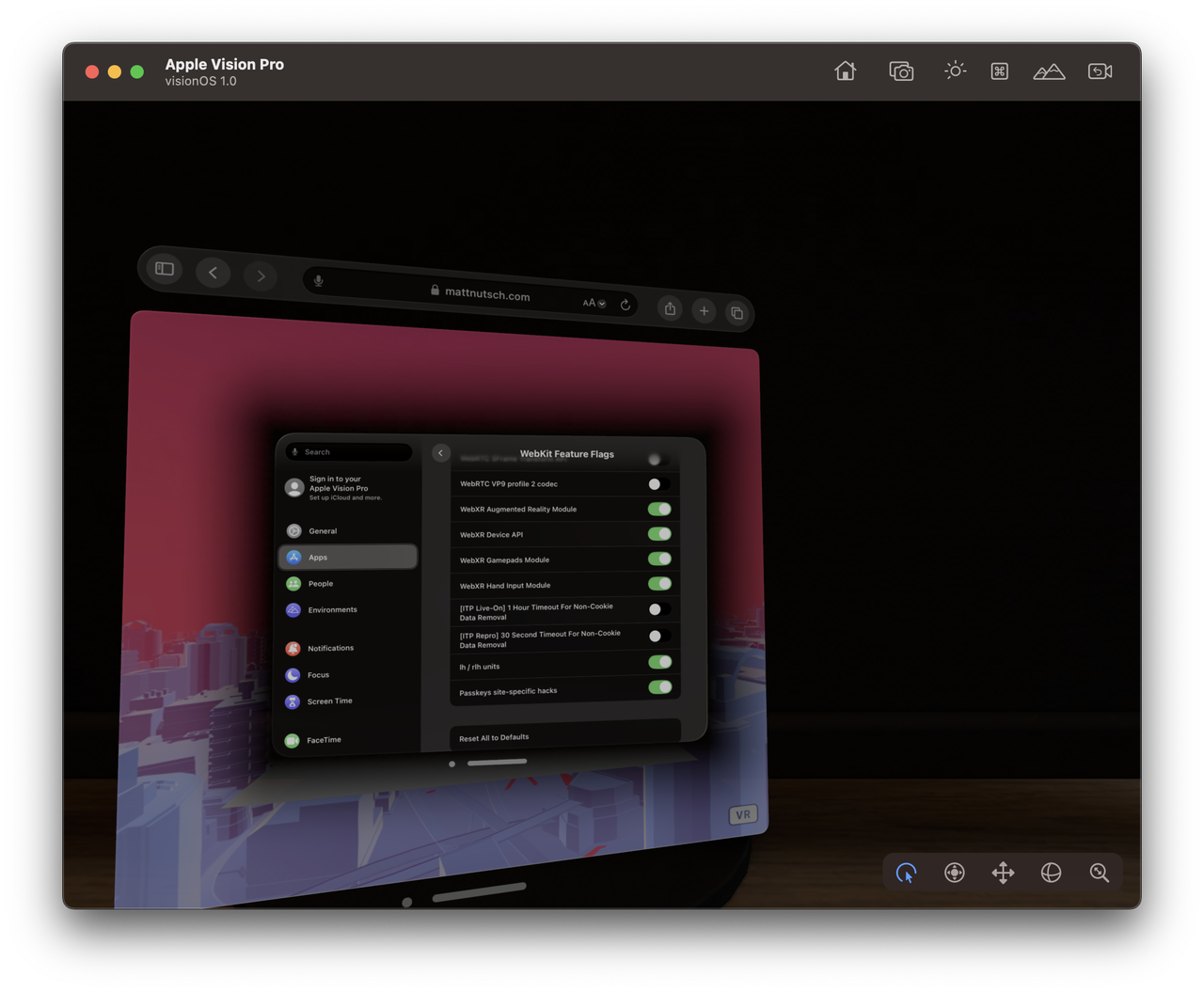This screenshot has height=992, width=1204.
Task: Select Environments in Settings sidebar
Action: coord(348,609)
